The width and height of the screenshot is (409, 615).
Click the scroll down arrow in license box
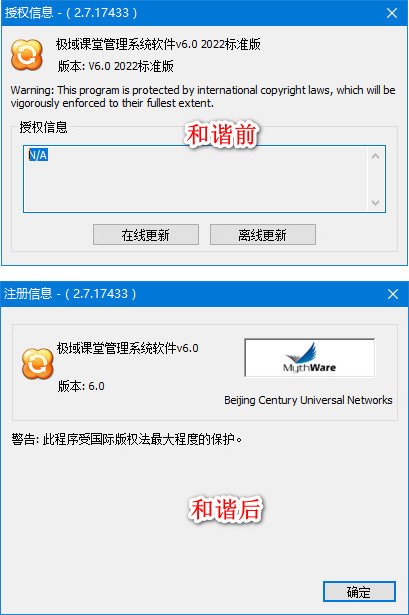pos(375,202)
